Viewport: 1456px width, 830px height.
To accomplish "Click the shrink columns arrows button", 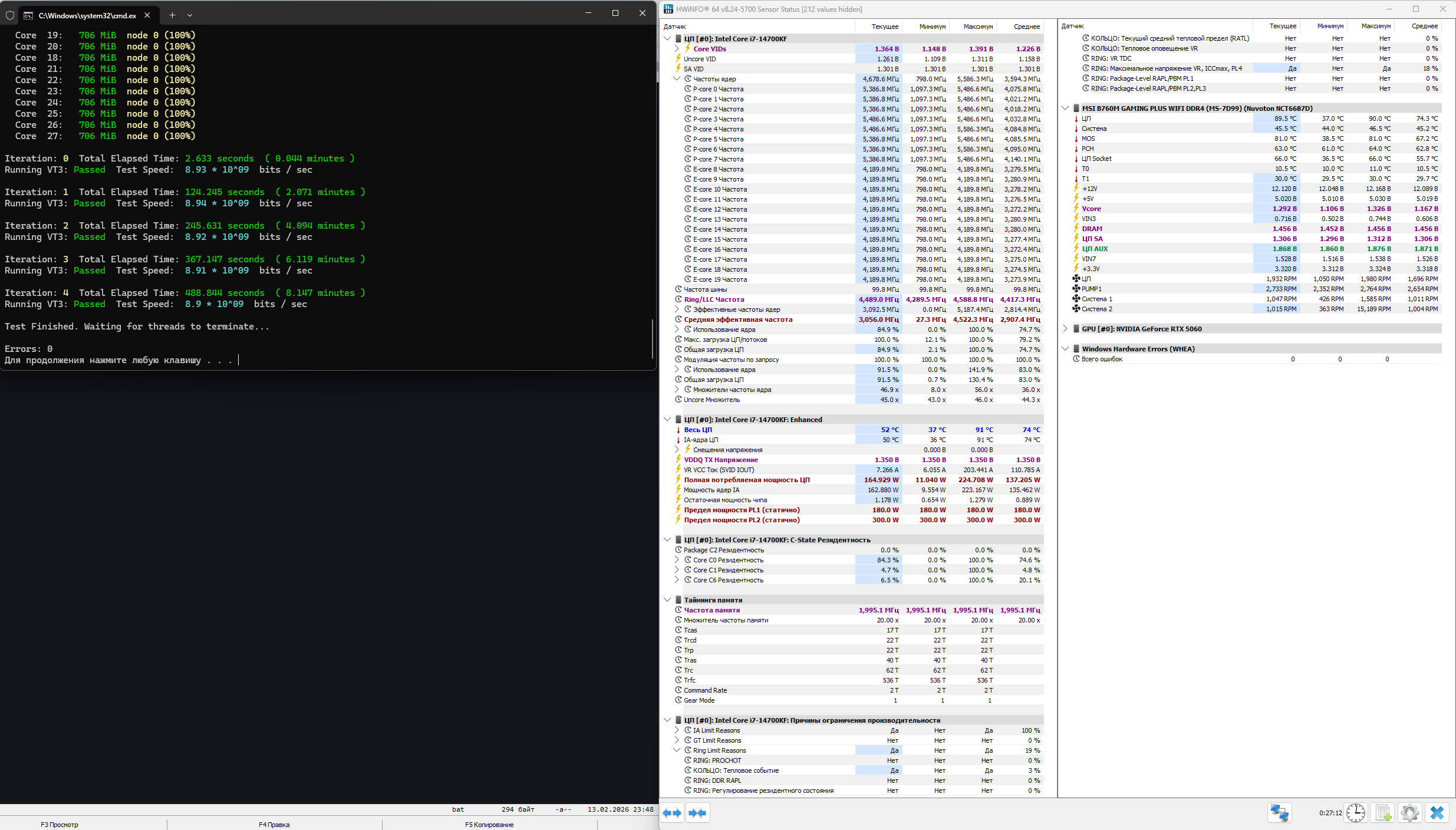I will [x=697, y=813].
